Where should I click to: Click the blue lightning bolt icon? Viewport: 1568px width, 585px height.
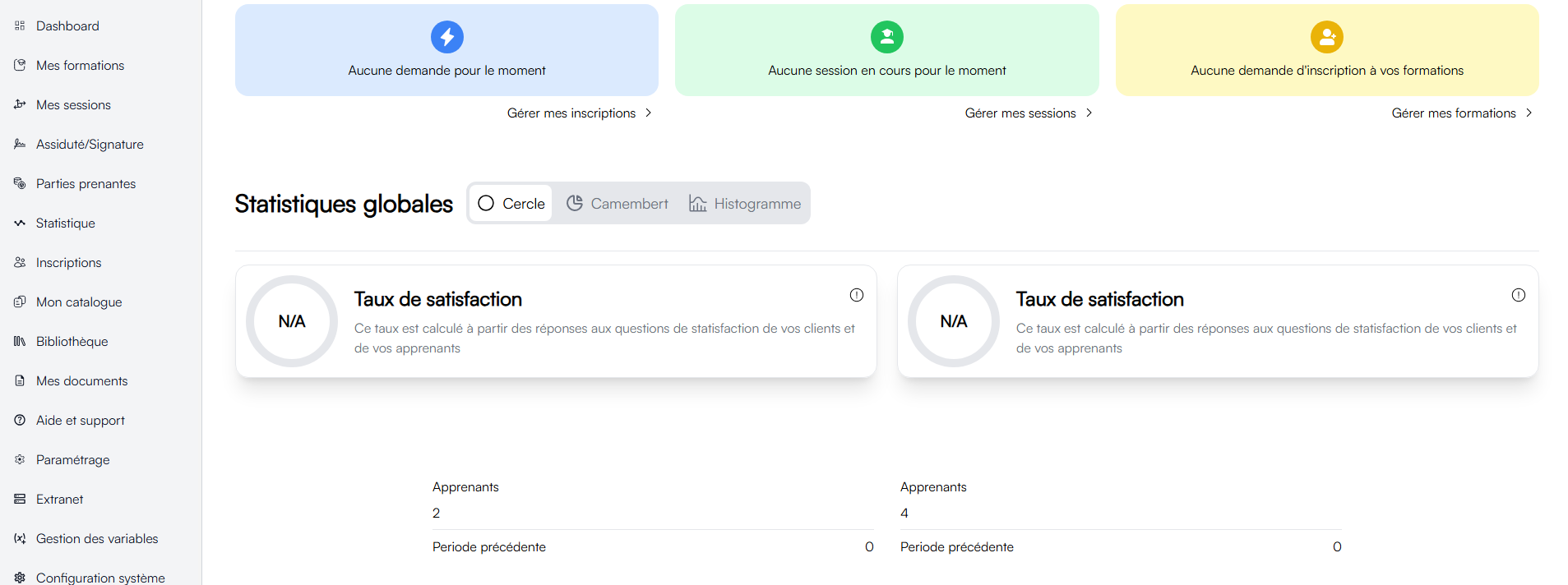[x=447, y=37]
